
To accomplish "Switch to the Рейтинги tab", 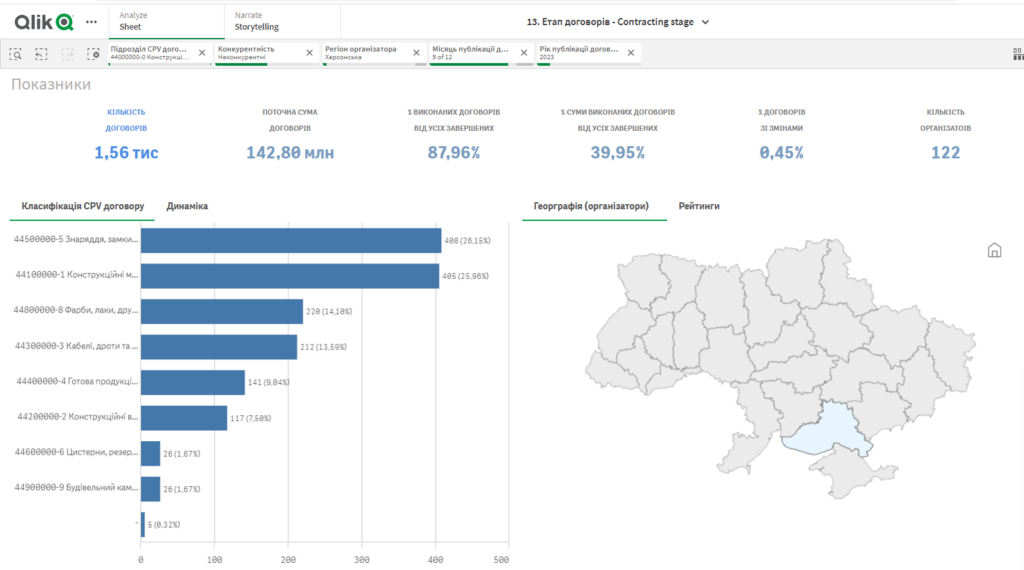I will (698, 206).
